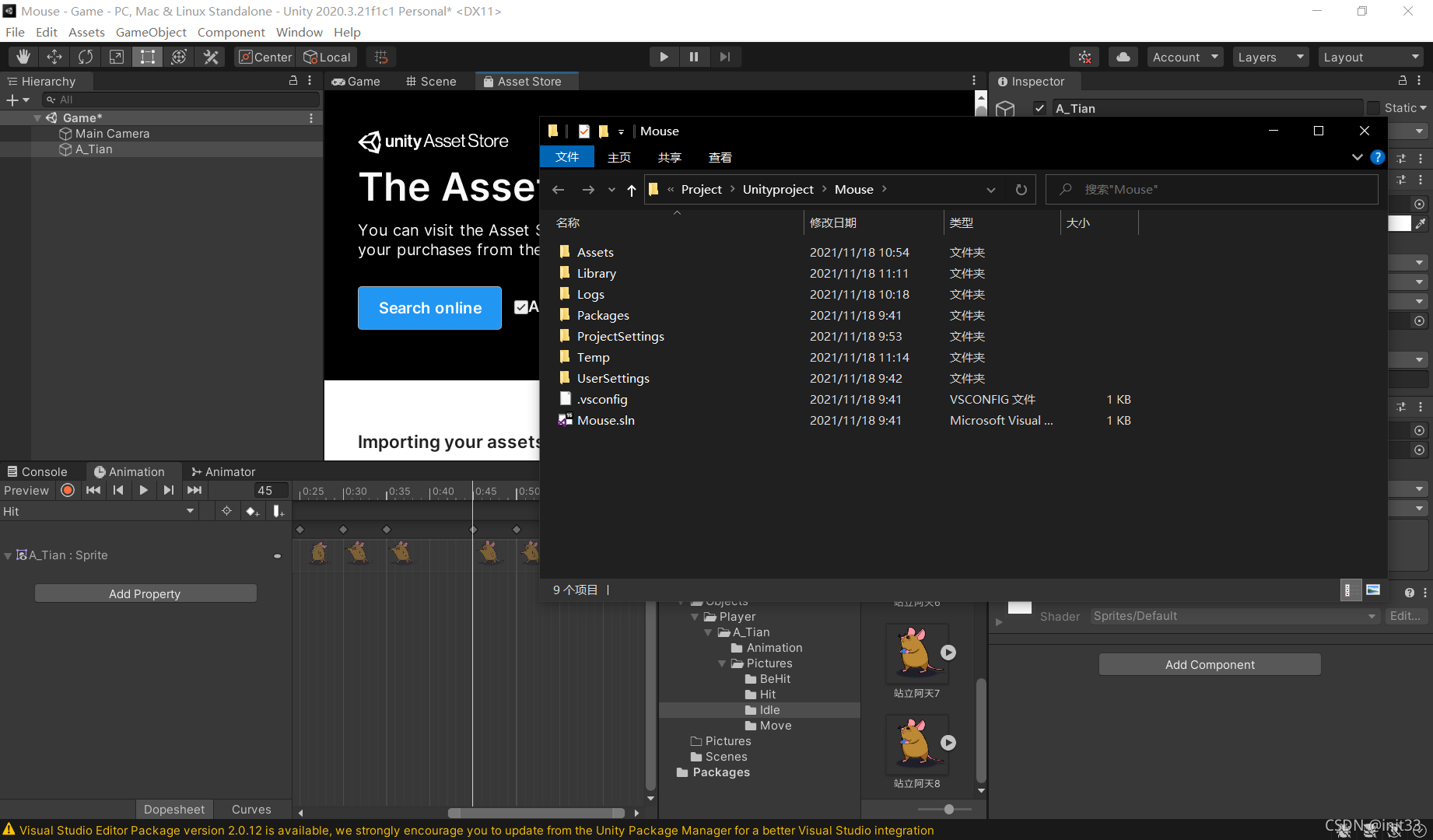Pause the game with Pause button

[x=694, y=57]
